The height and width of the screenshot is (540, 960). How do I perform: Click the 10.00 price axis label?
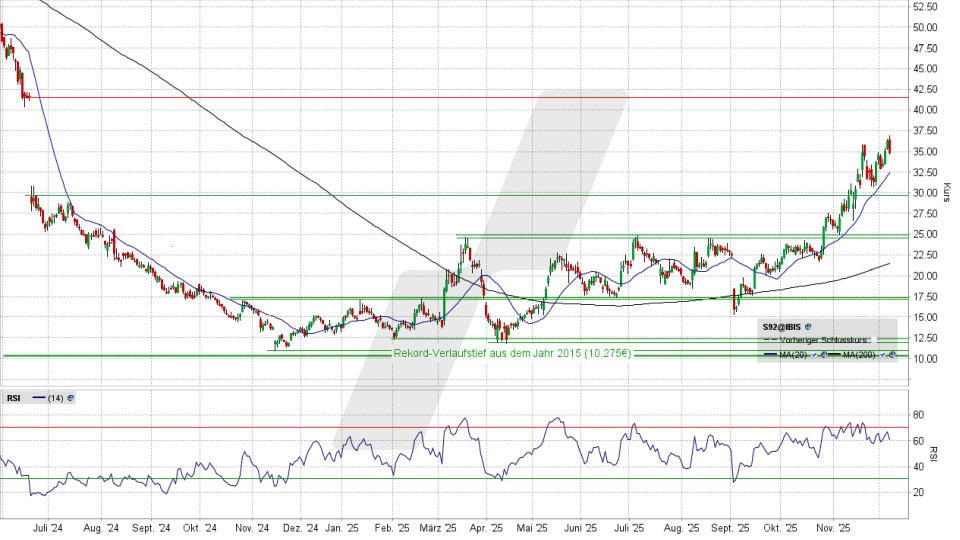925,359
